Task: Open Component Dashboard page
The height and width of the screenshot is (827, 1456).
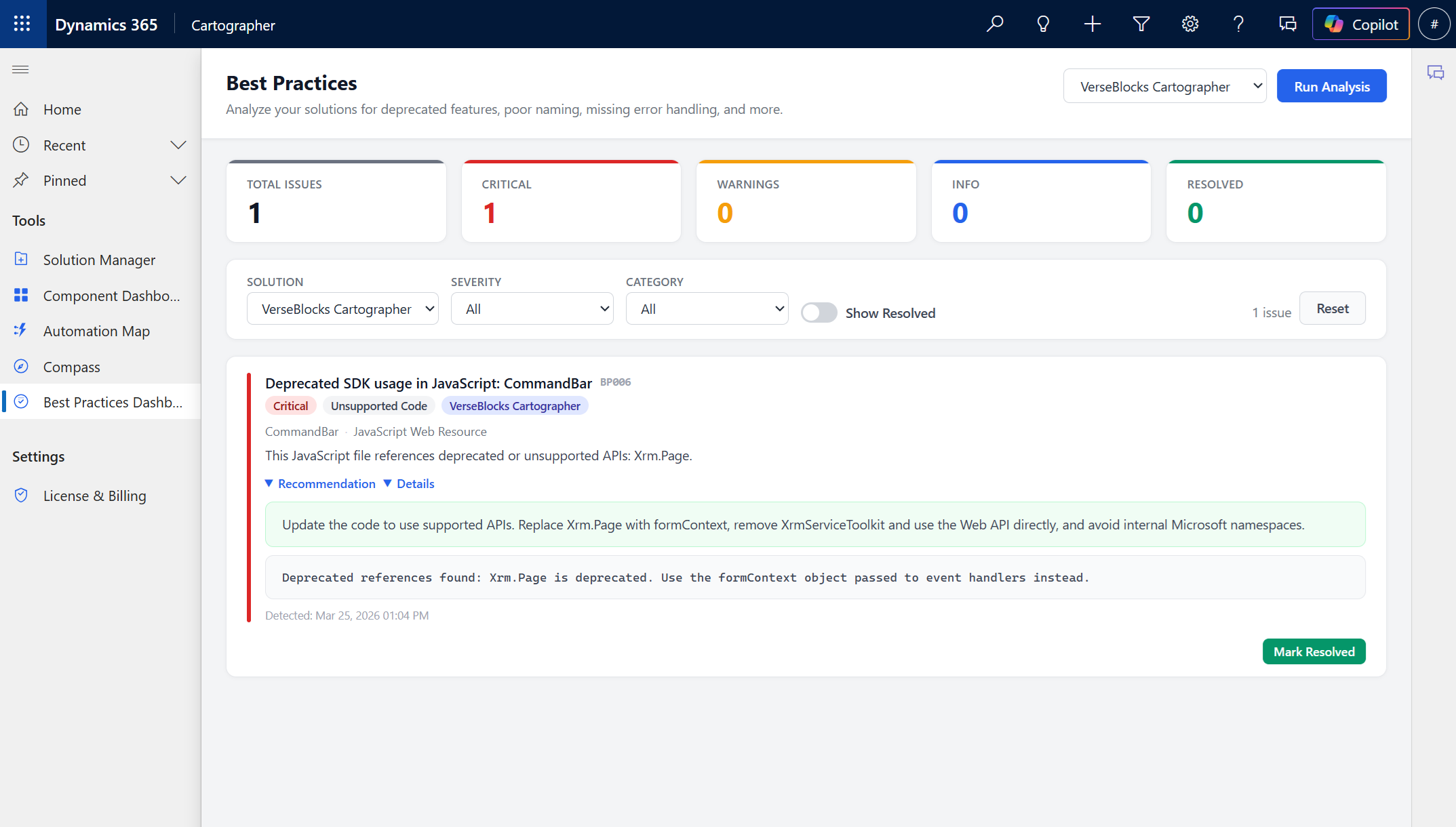Action: pos(100,296)
